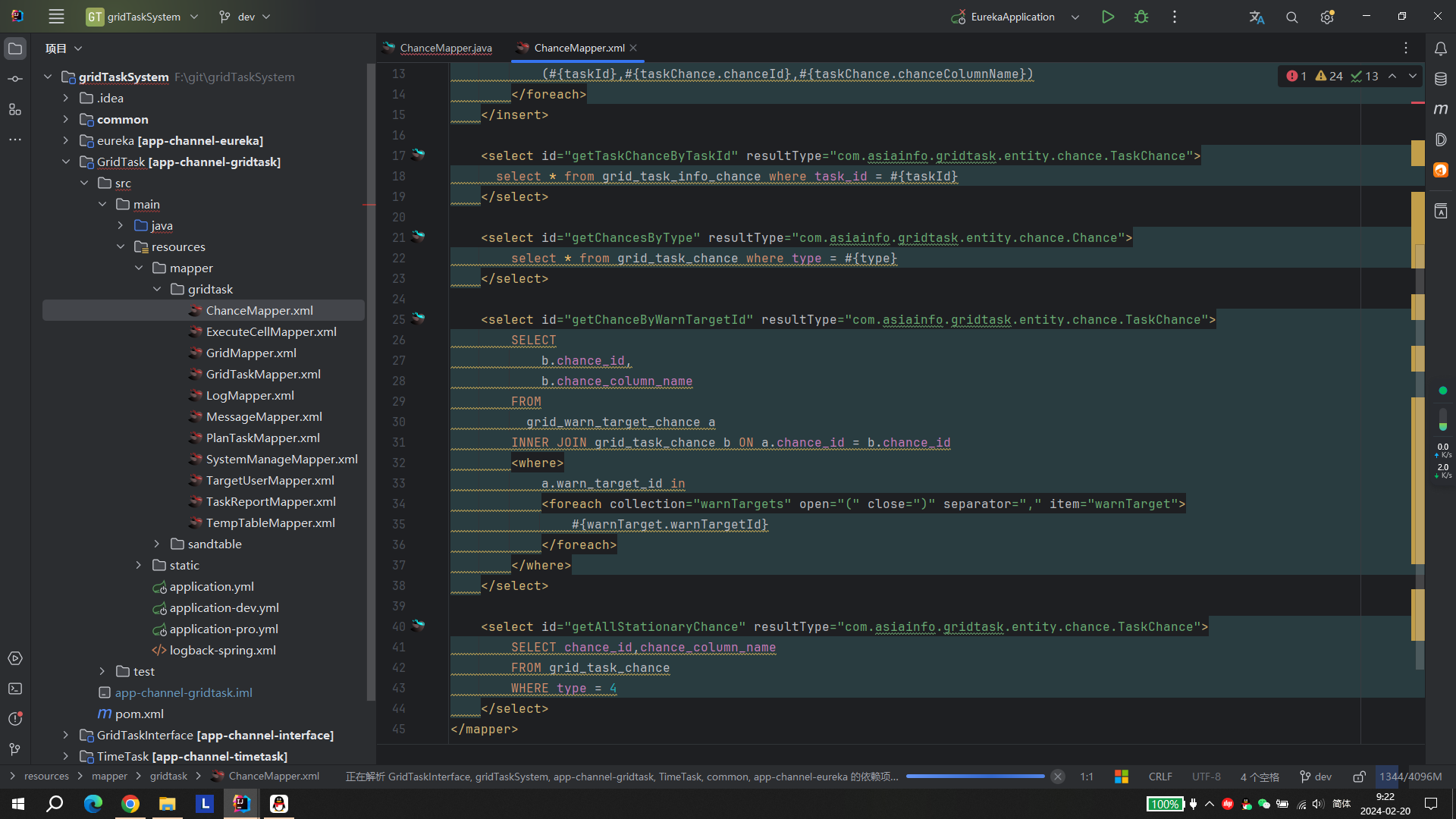
Task: Cancel the background indexing task
Action: click(1058, 777)
